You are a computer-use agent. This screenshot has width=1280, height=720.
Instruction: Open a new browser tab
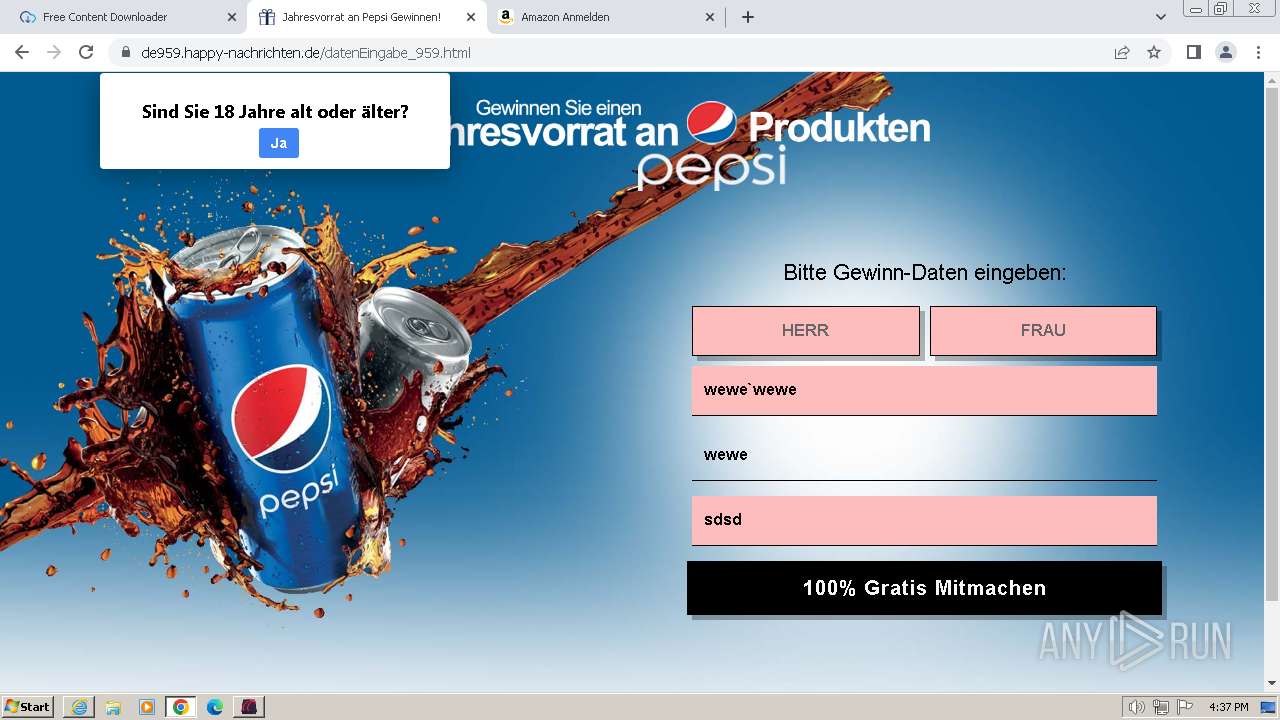click(748, 17)
